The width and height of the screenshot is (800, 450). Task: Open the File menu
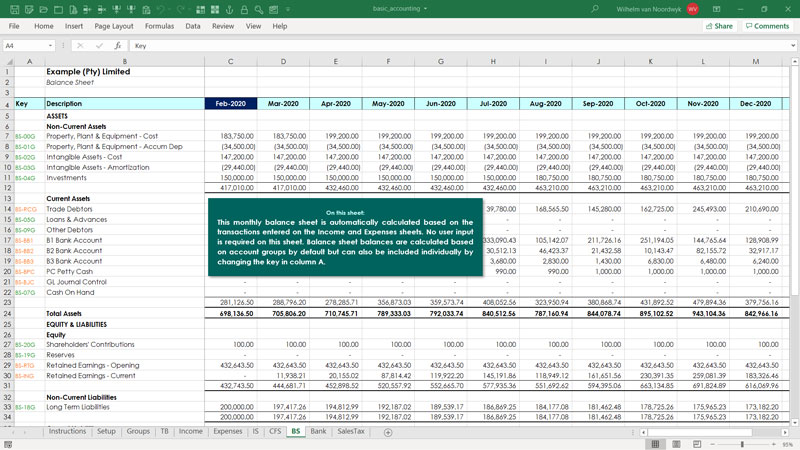tap(14, 26)
